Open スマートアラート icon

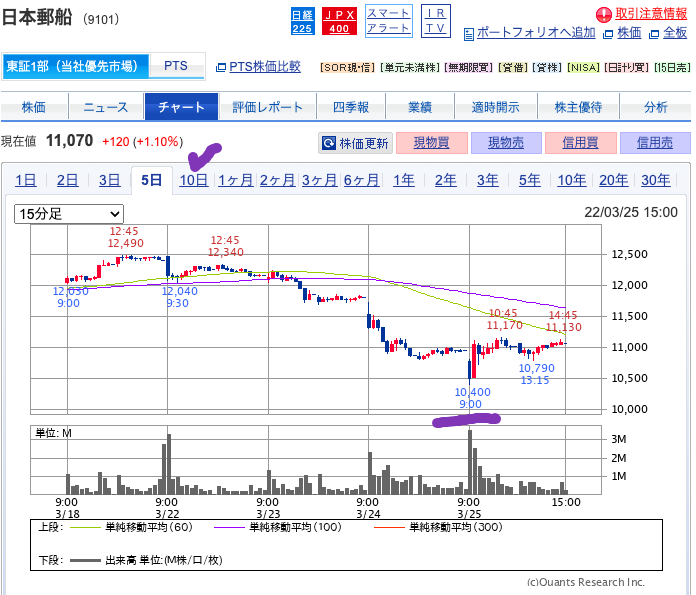click(x=389, y=21)
